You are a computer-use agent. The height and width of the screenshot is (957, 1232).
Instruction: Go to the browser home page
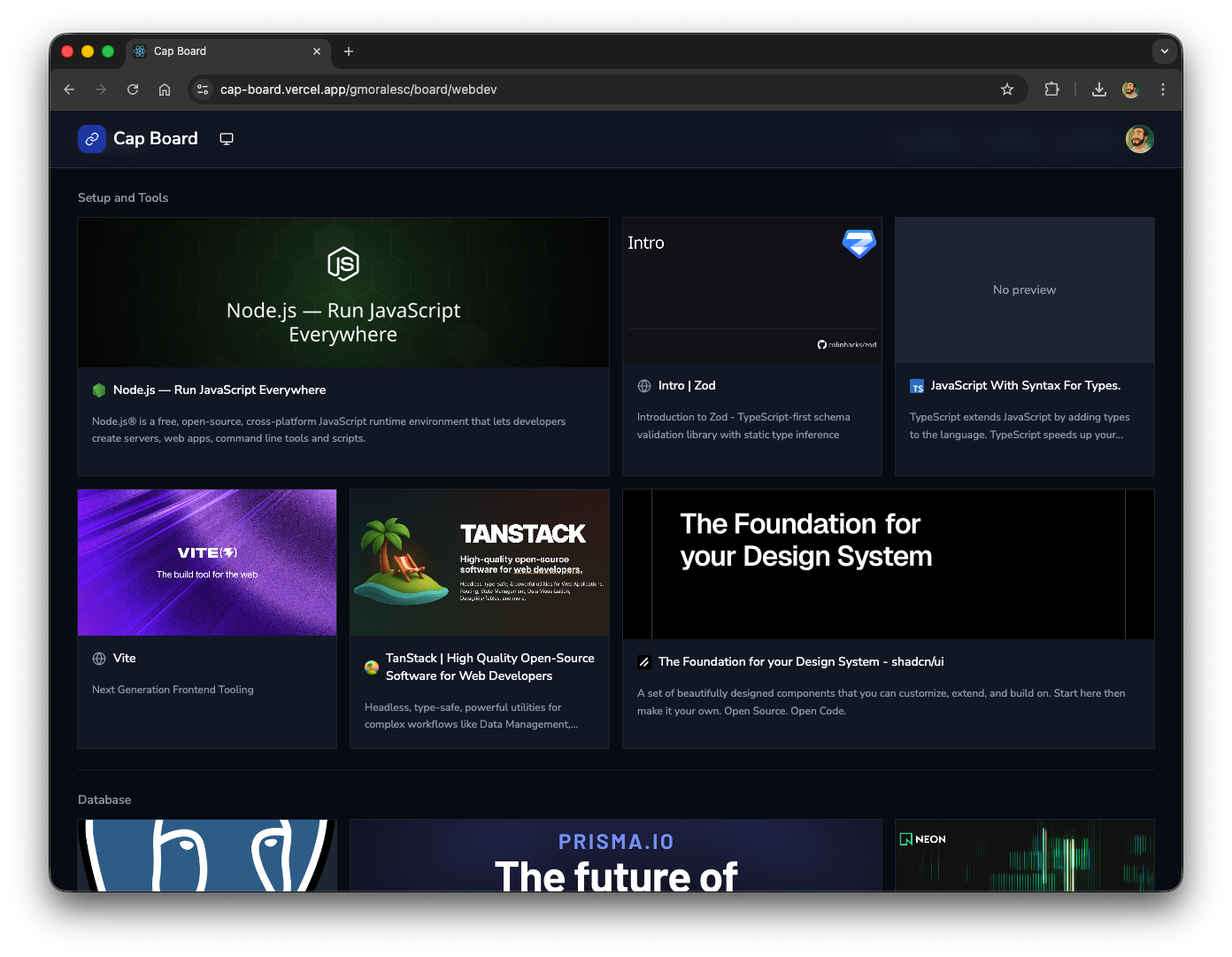coord(165,89)
